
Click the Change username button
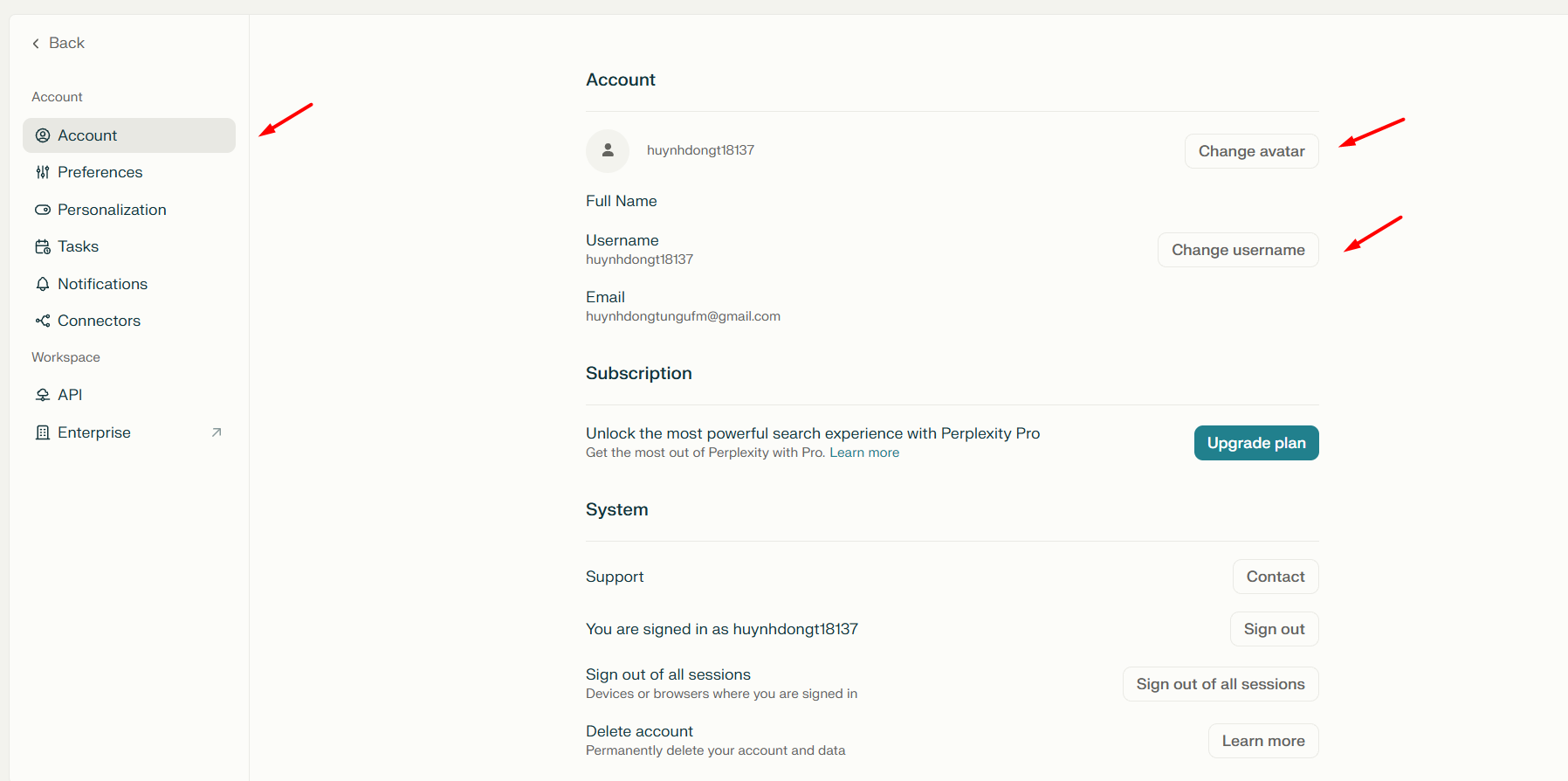point(1238,250)
